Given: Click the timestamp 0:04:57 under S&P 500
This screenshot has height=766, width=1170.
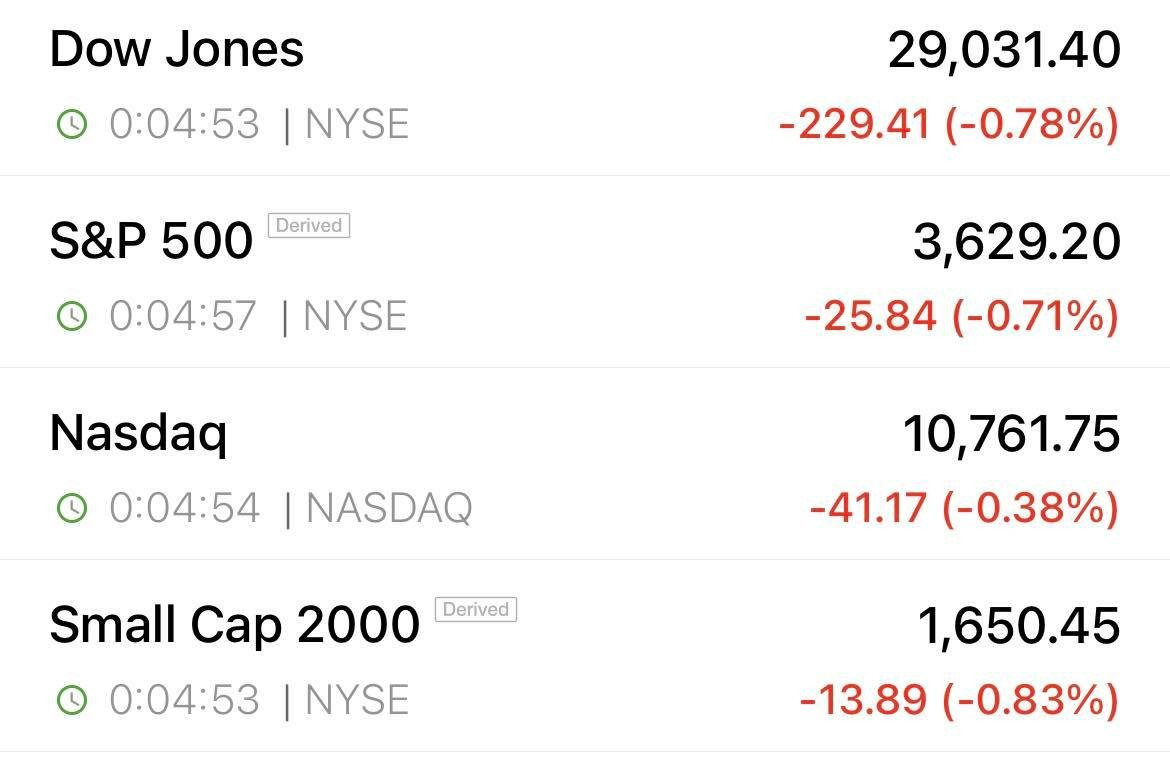Looking at the screenshot, I should click(184, 315).
